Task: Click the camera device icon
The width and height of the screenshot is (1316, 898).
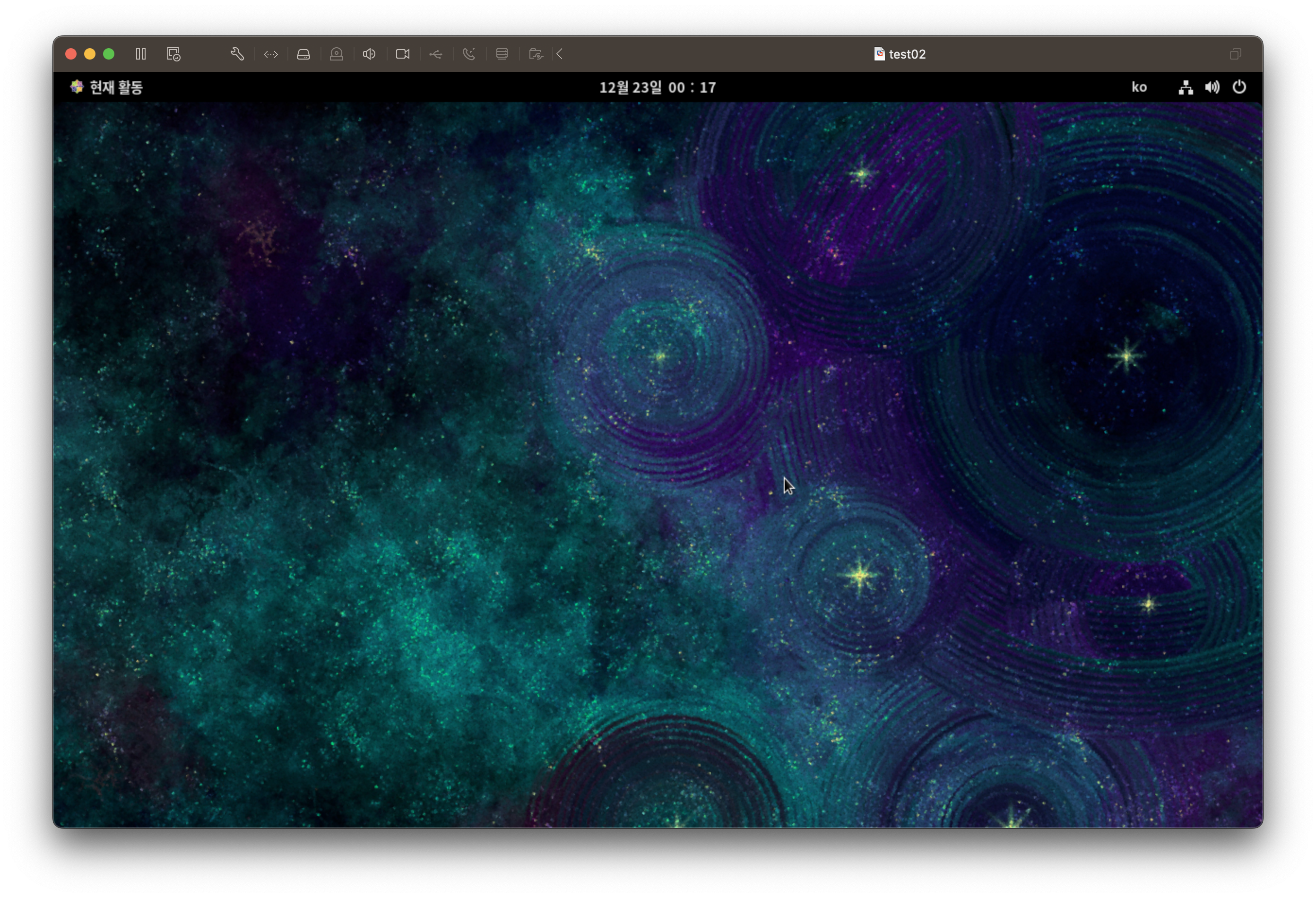Action: point(403,54)
